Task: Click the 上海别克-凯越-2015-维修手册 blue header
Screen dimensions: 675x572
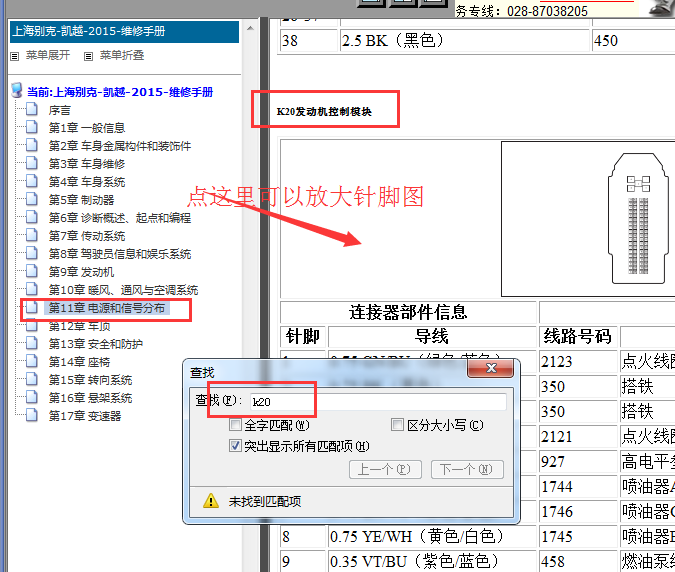Action: pyautogui.click(x=124, y=31)
